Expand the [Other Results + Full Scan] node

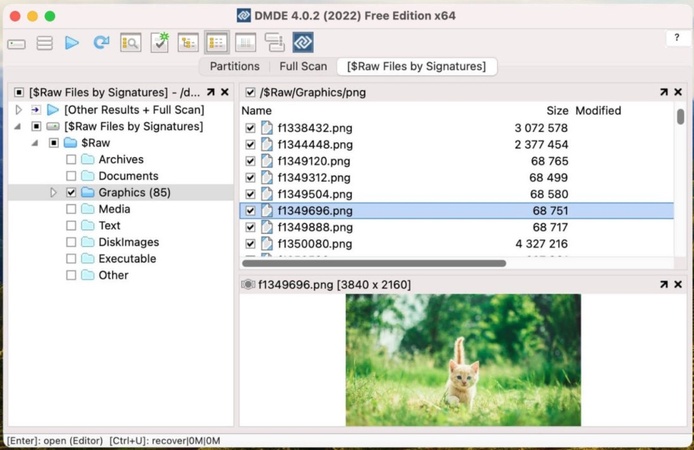[x=19, y=109]
